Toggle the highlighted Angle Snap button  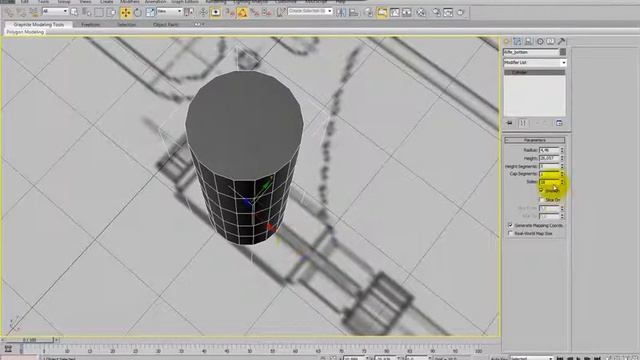tap(242, 13)
